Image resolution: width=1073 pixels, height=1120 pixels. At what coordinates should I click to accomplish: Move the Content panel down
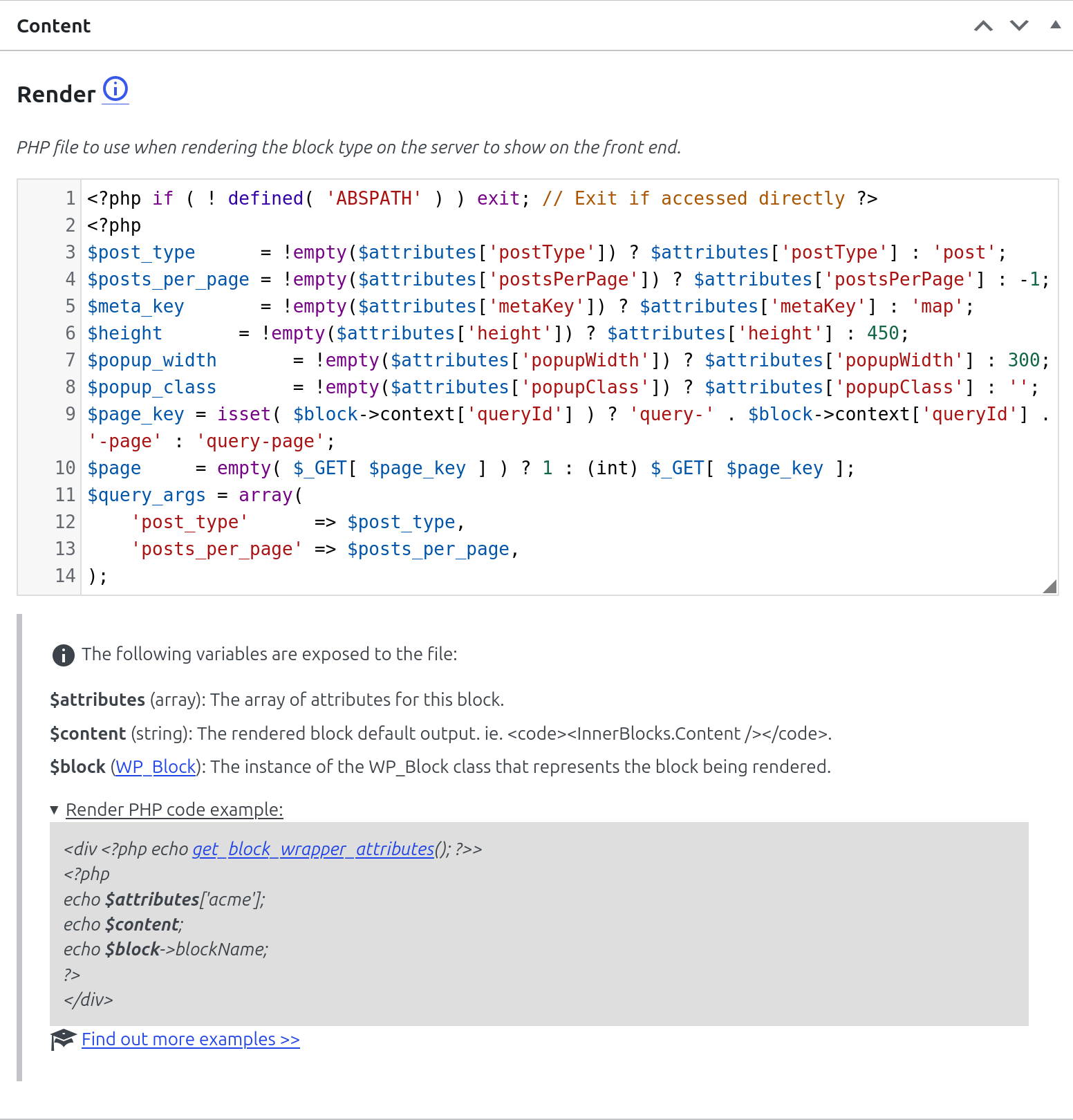pyautogui.click(x=1019, y=26)
